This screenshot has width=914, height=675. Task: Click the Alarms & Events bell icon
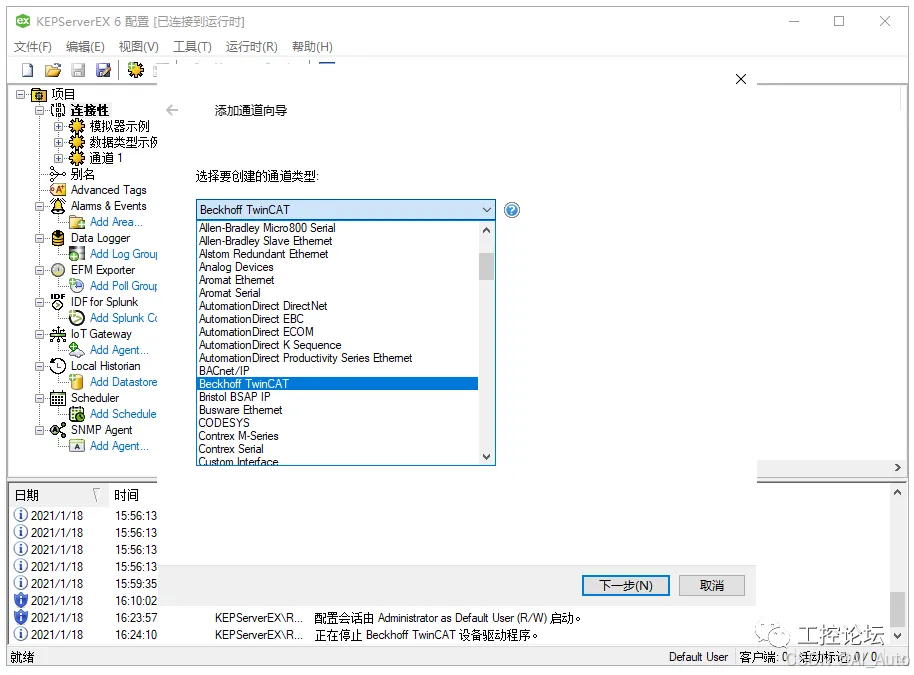(x=58, y=206)
